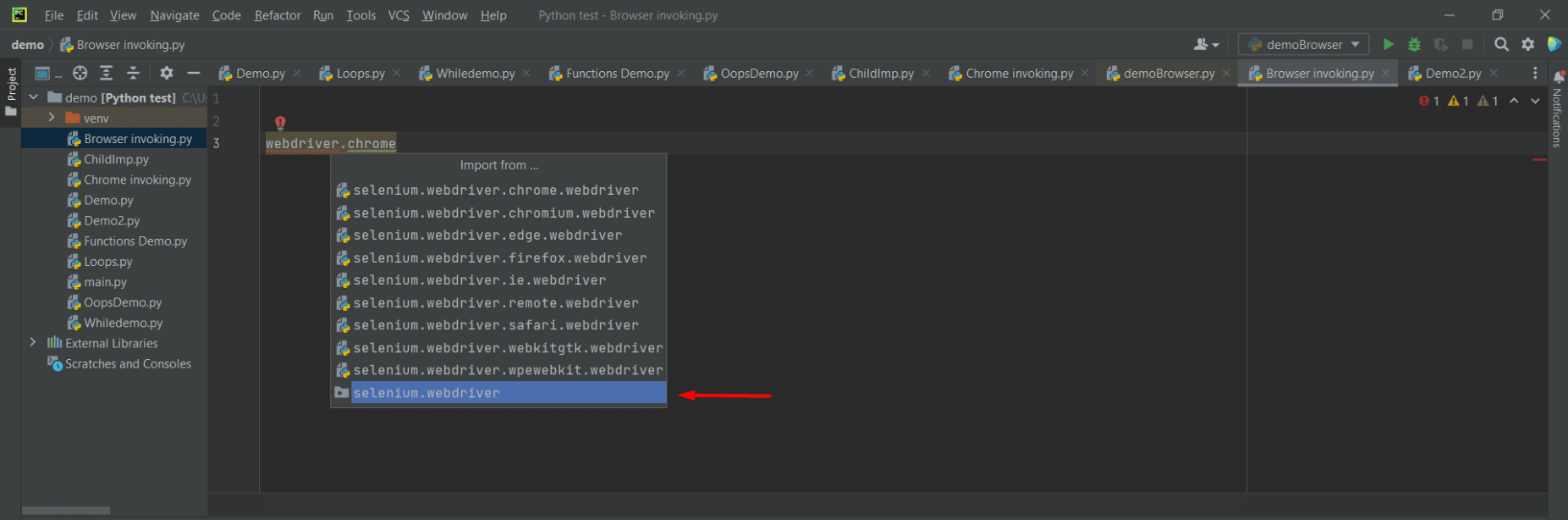1568x520 pixels.
Task: Expand the venv folder
Action: (52, 118)
